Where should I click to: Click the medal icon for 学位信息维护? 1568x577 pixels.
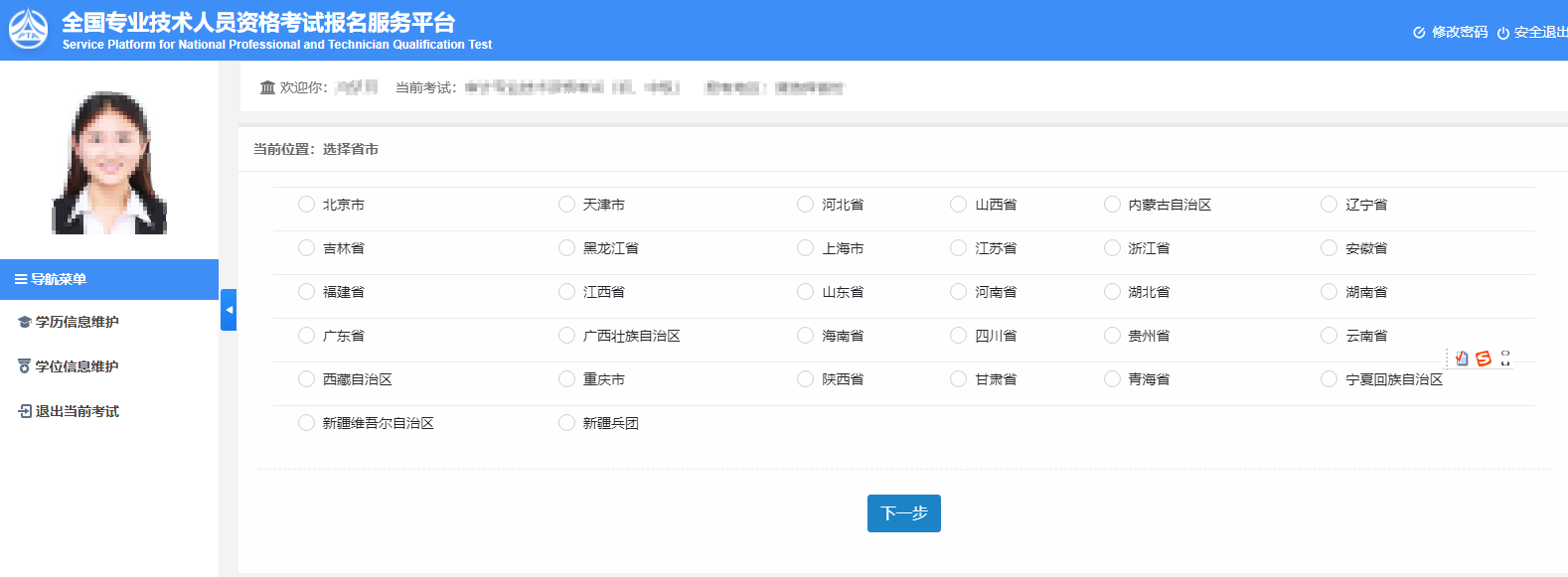tap(25, 366)
